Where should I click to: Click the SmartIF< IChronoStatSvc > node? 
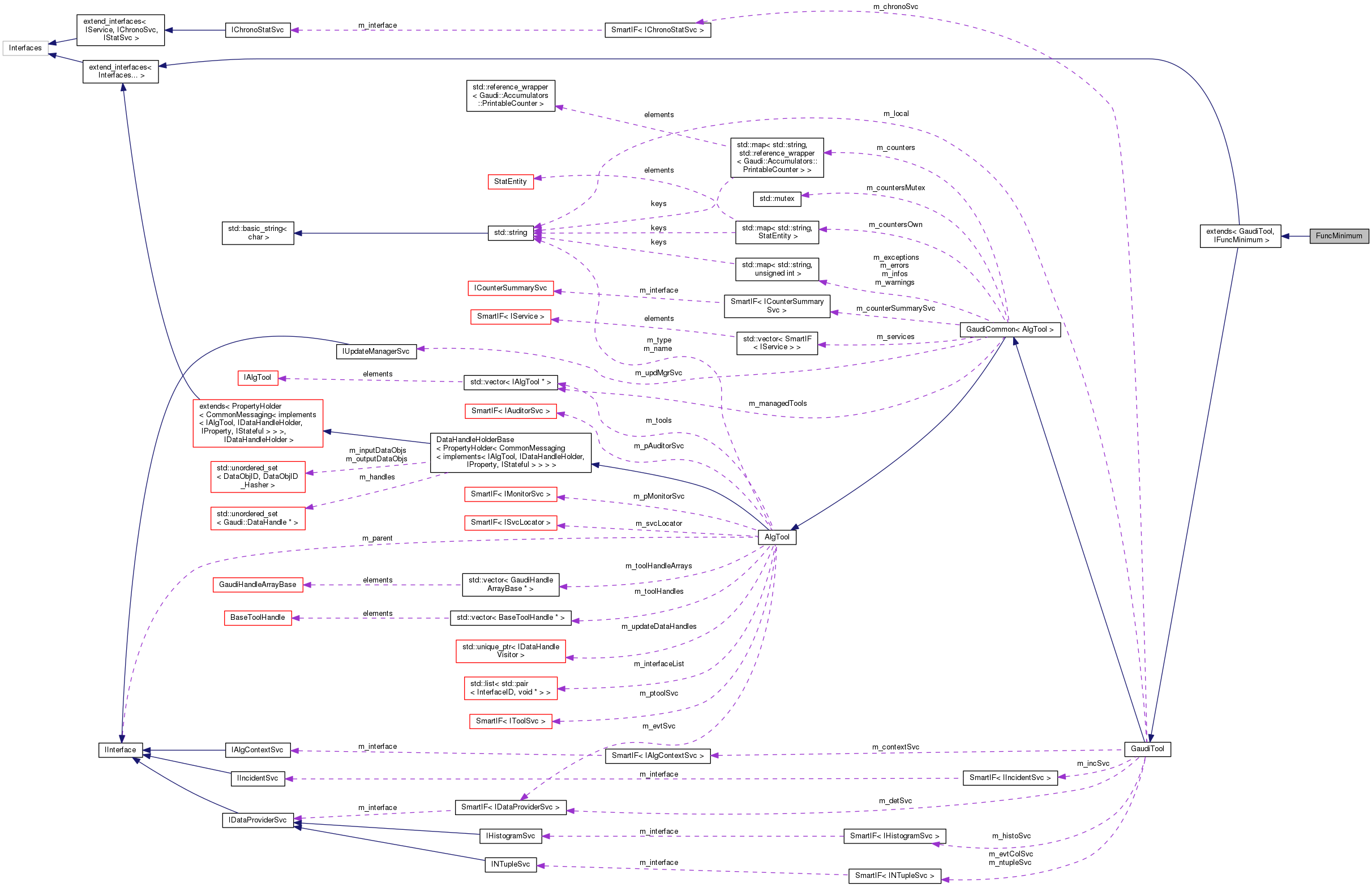click(x=658, y=29)
